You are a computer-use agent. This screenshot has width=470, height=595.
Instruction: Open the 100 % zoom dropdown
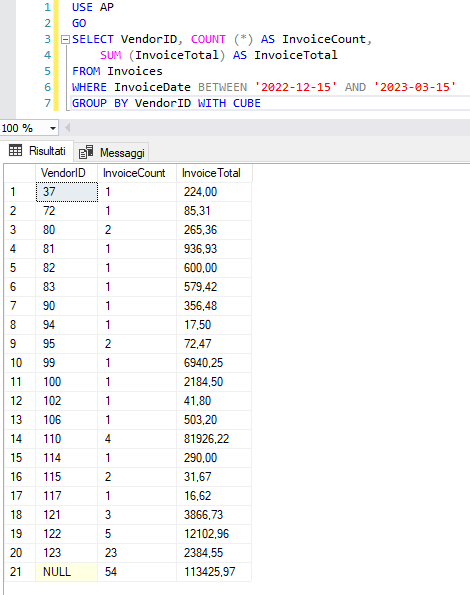point(53,128)
